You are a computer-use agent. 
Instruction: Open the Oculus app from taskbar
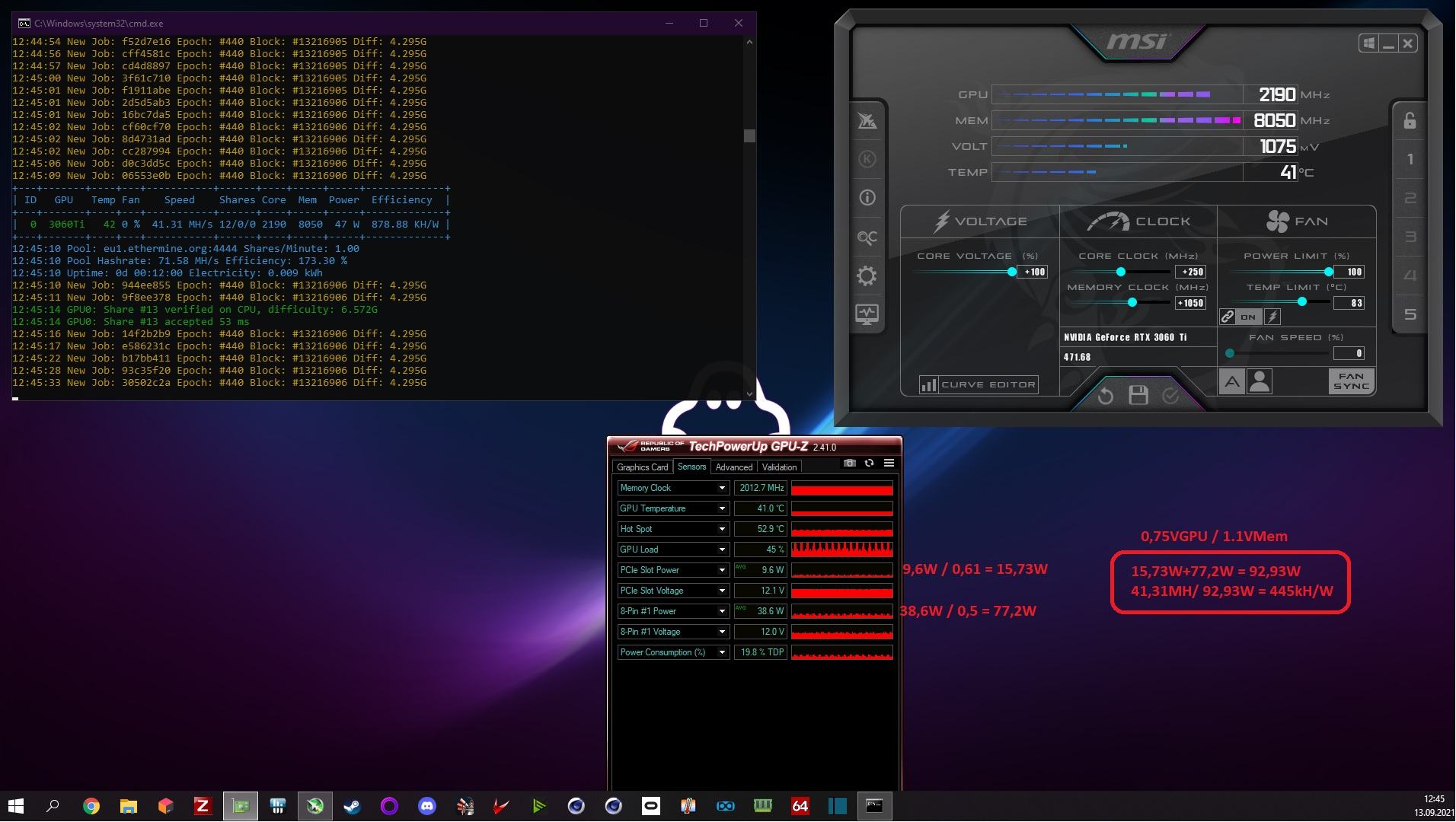pyautogui.click(x=651, y=806)
